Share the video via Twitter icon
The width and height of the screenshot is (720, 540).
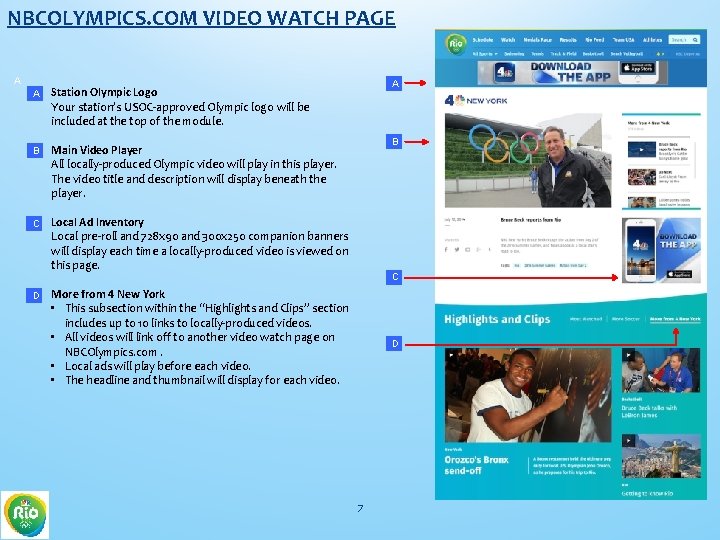click(456, 250)
